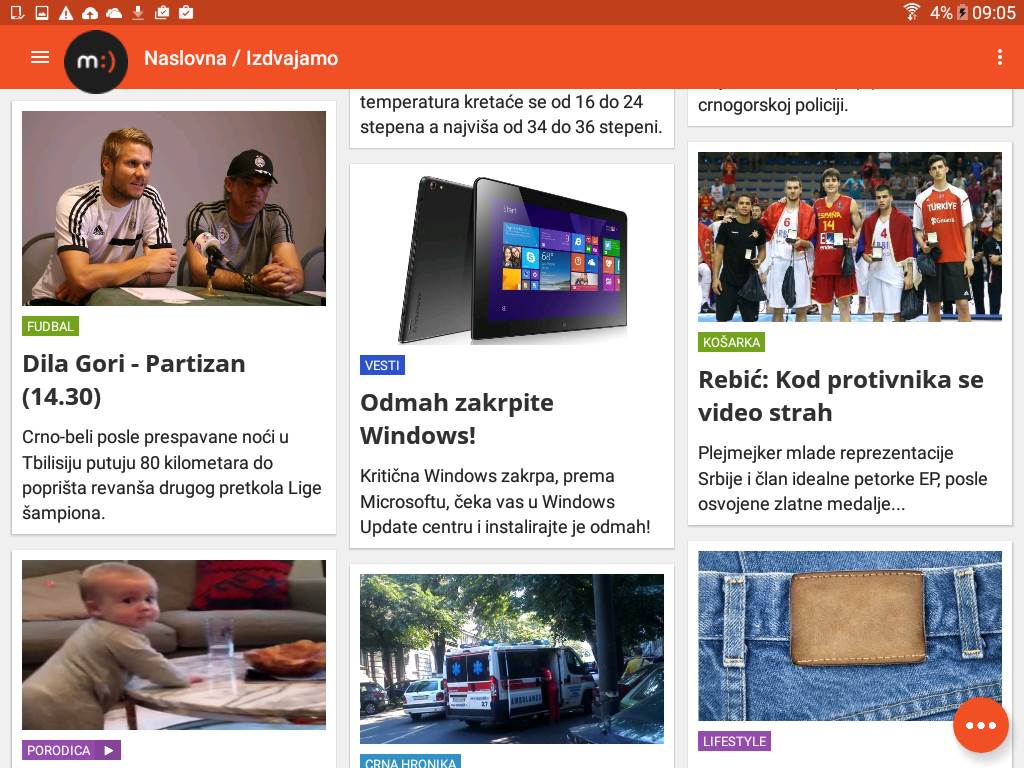Tap the round m:) app logo

pos(96,61)
